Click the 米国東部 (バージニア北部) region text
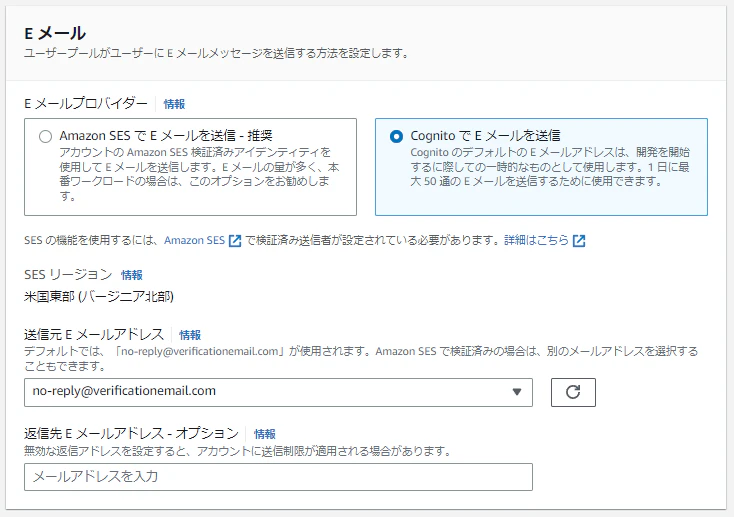This screenshot has width=734, height=517. 99,296
